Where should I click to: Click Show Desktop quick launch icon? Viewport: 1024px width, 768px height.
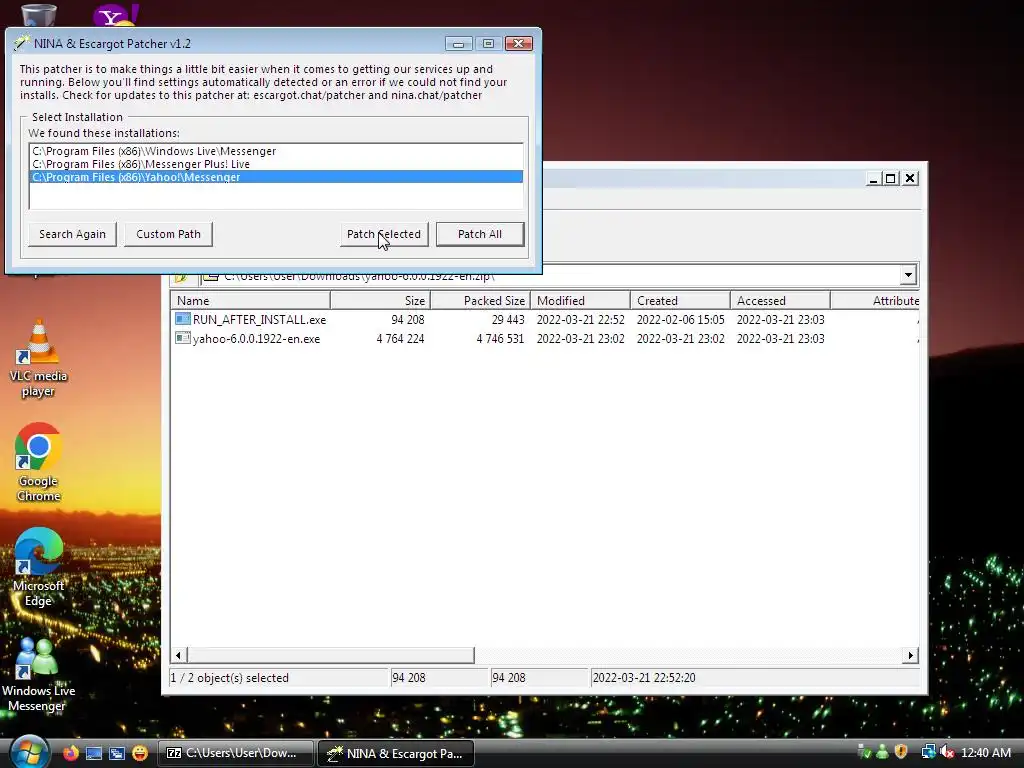[x=94, y=753]
